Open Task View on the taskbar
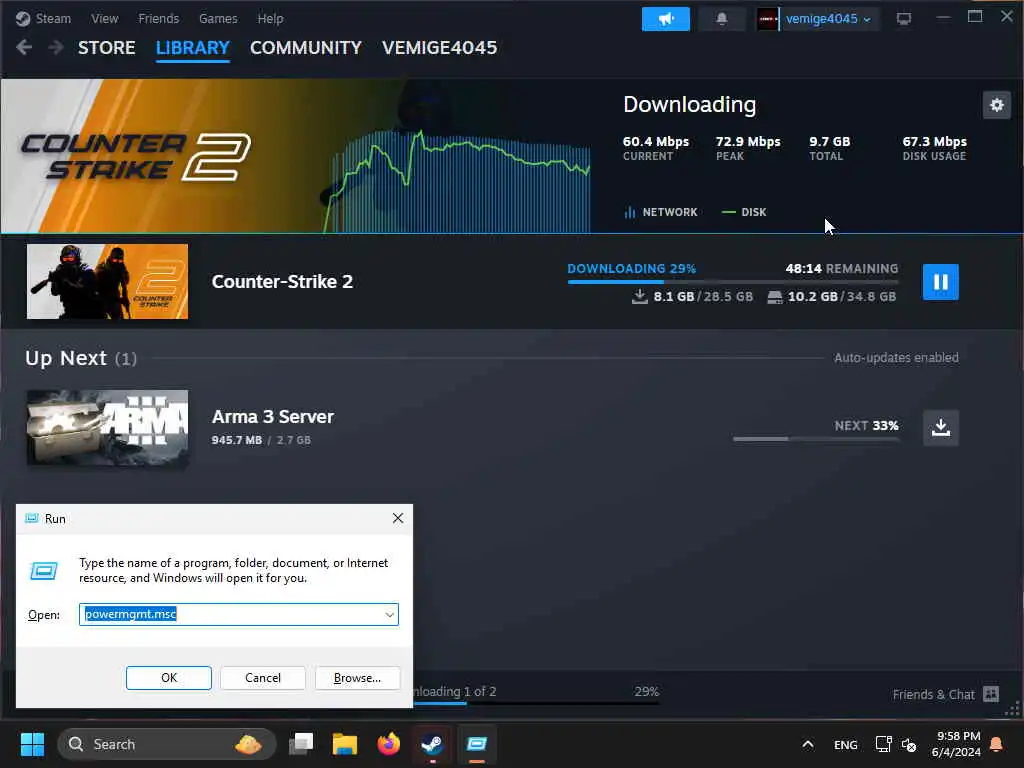 (301, 744)
